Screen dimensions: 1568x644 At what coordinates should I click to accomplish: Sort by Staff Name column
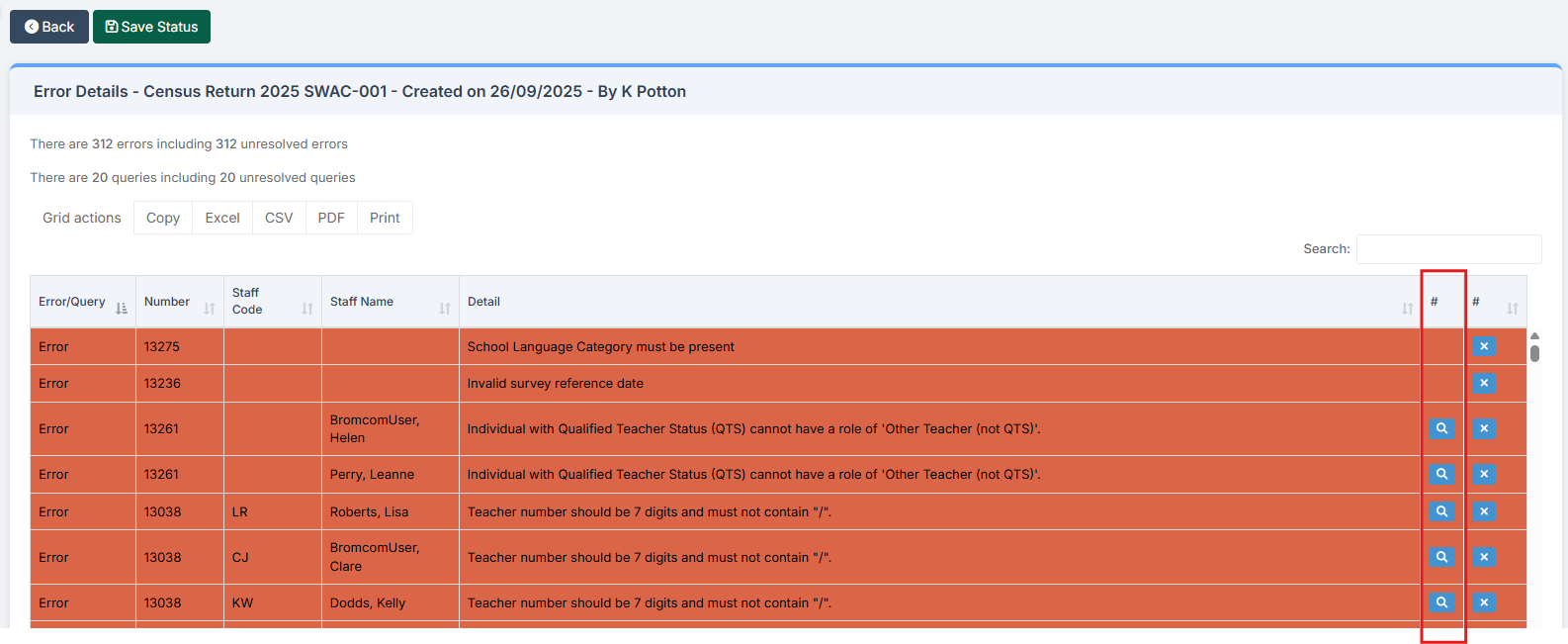[x=390, y=302]
